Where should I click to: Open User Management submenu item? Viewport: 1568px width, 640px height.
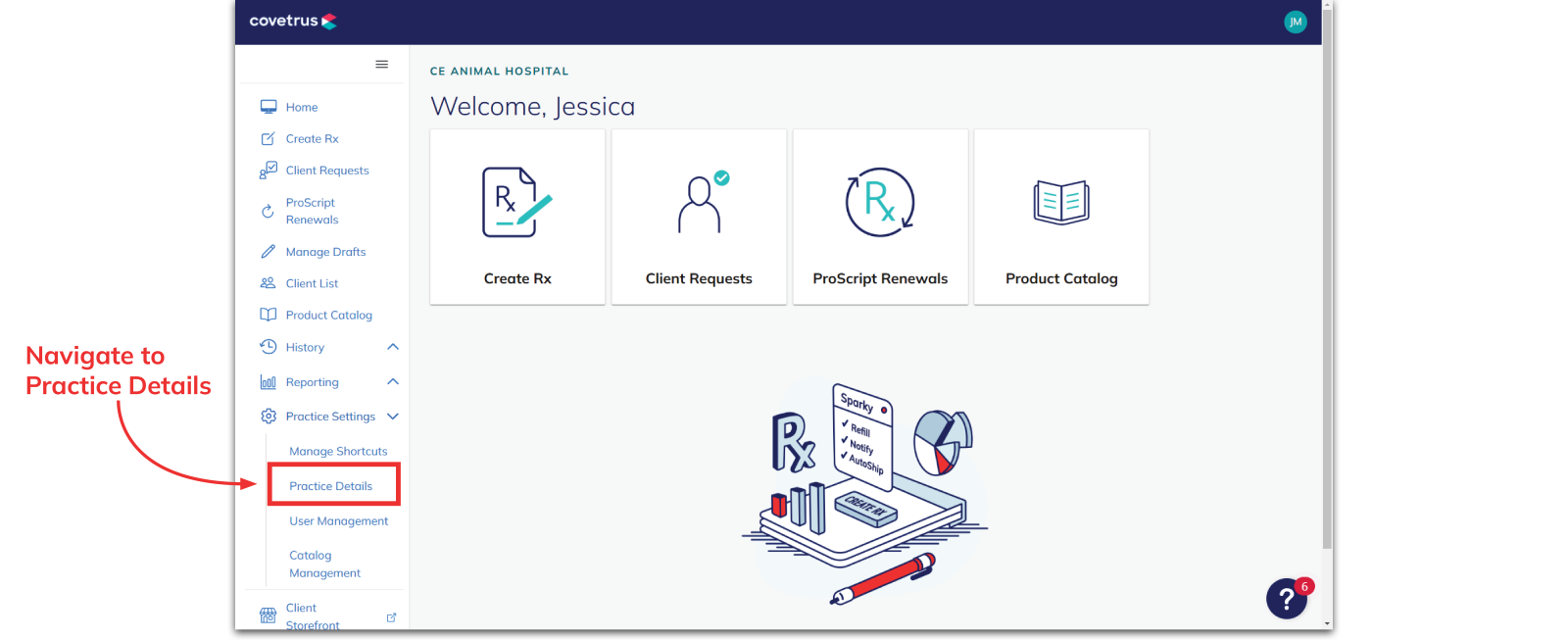tap(338, 521)
